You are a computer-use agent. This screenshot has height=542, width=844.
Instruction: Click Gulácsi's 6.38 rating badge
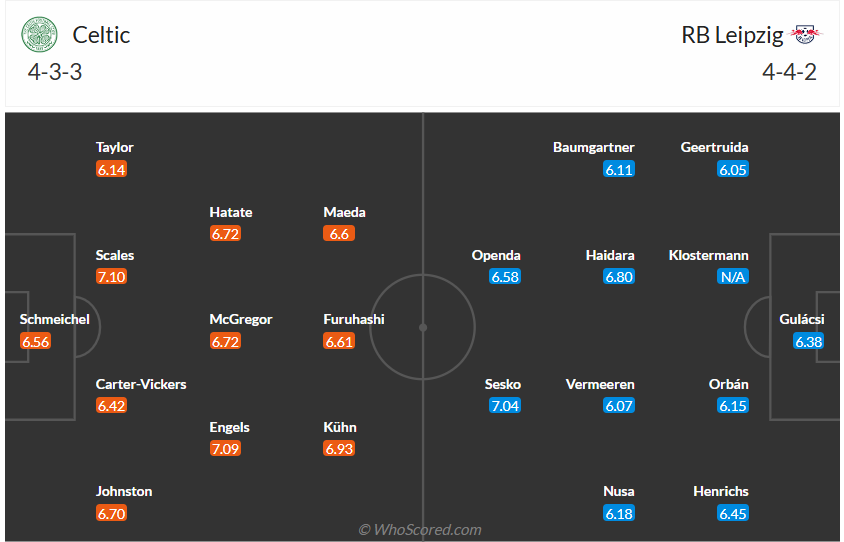807,341
